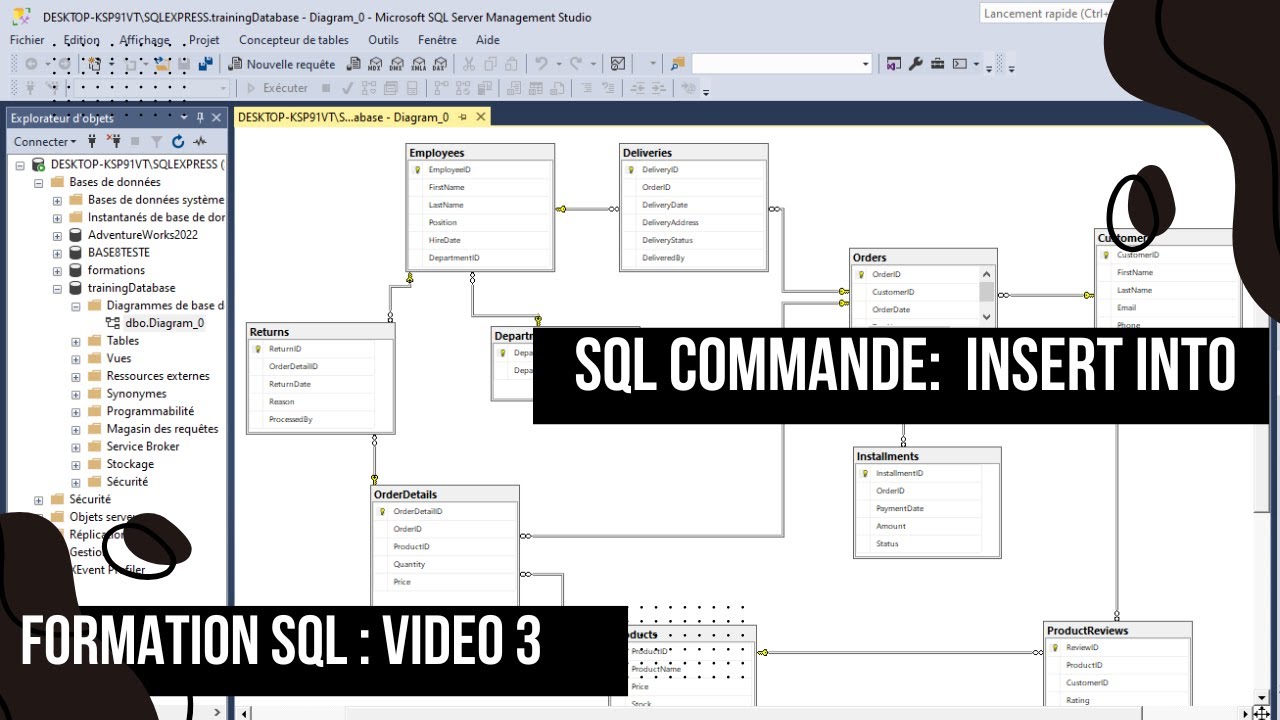The height and width of the screenshot is (720, 1280).
Task: Pin the Diagram_0 tab
Action: coord(463,117)
